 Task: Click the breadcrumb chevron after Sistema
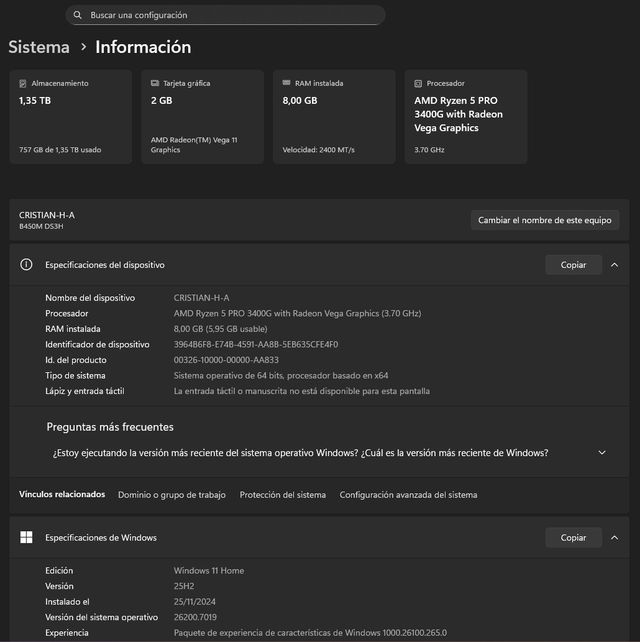click(84, 47)
